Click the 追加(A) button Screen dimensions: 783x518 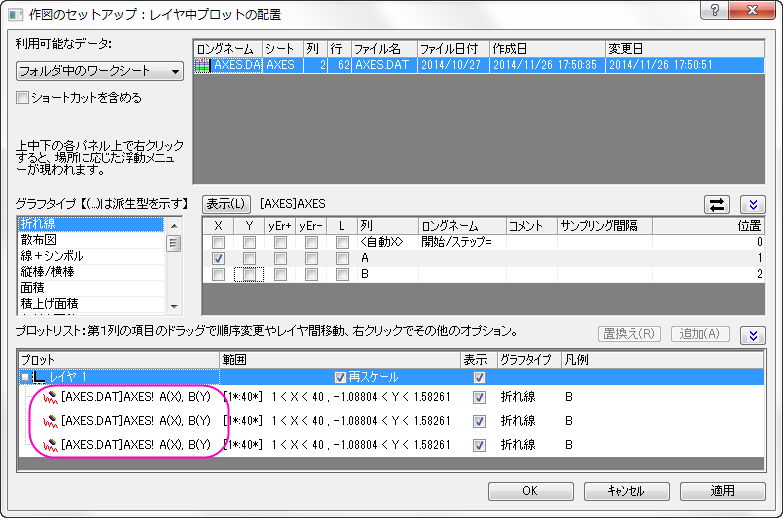point(700,334)
